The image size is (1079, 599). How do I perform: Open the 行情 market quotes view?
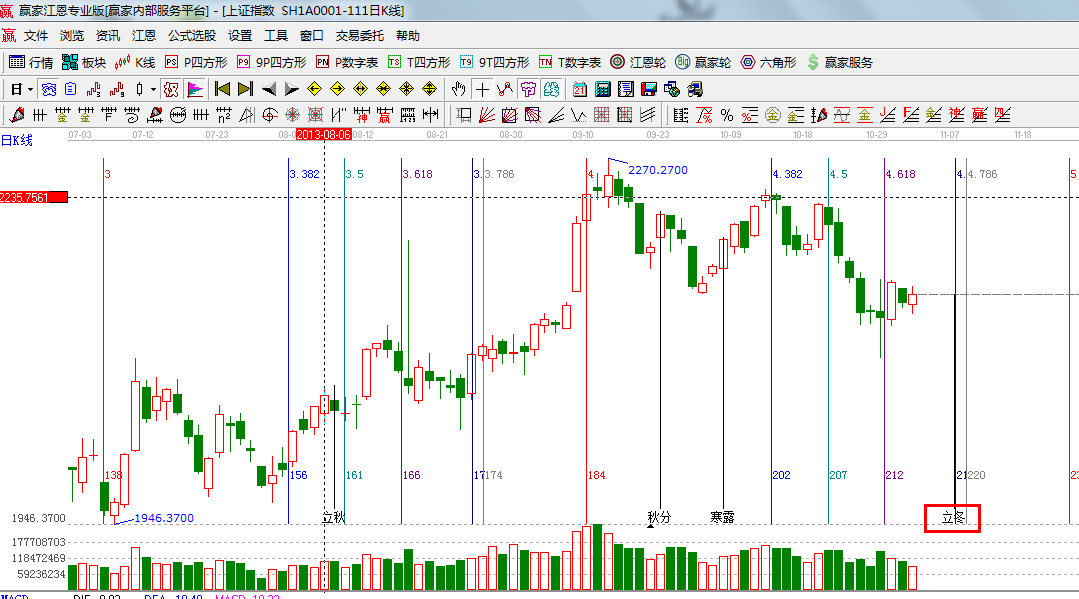click(31, 62)
